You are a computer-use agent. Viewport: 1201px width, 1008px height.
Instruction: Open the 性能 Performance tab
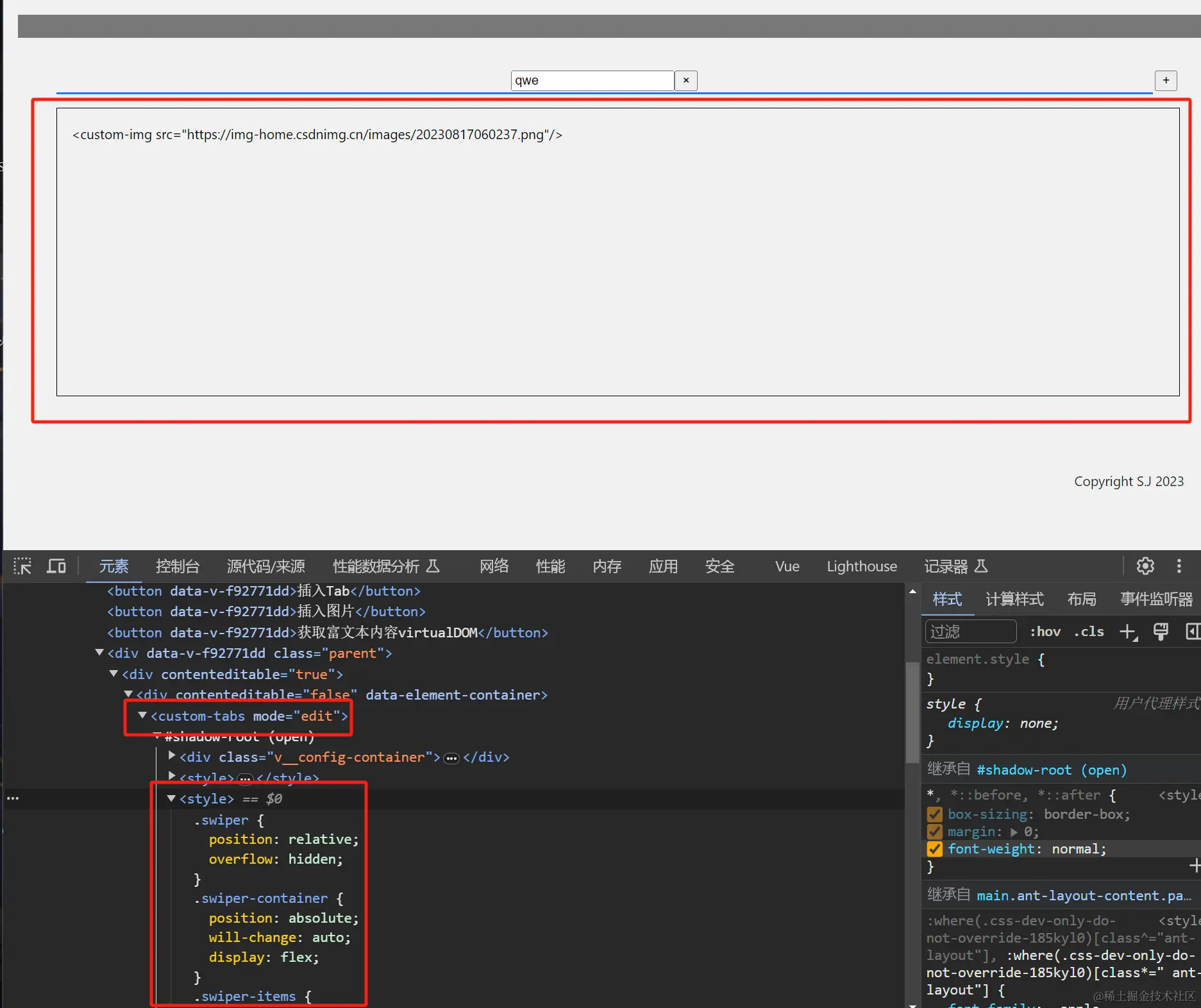tap(550, 566)
